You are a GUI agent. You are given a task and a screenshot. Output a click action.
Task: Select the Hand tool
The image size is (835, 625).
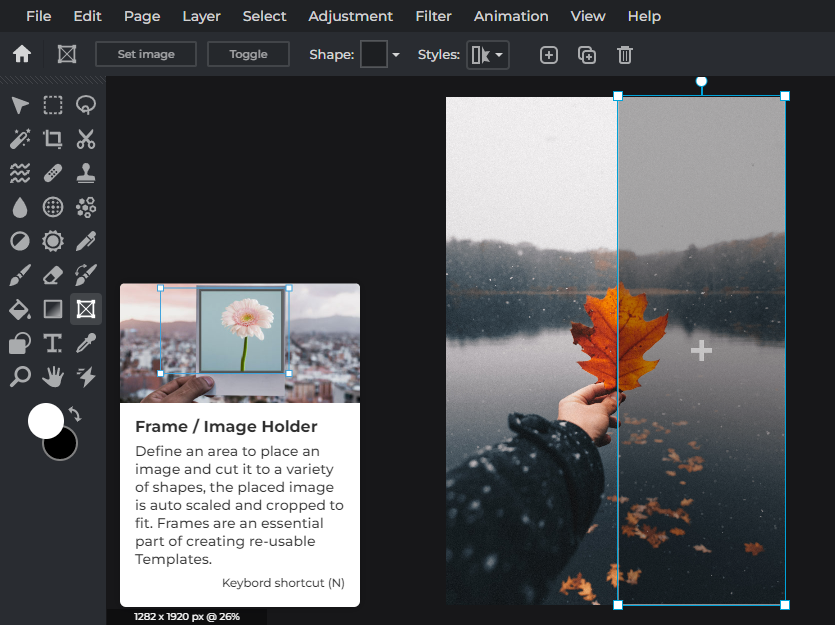point(52,377)
